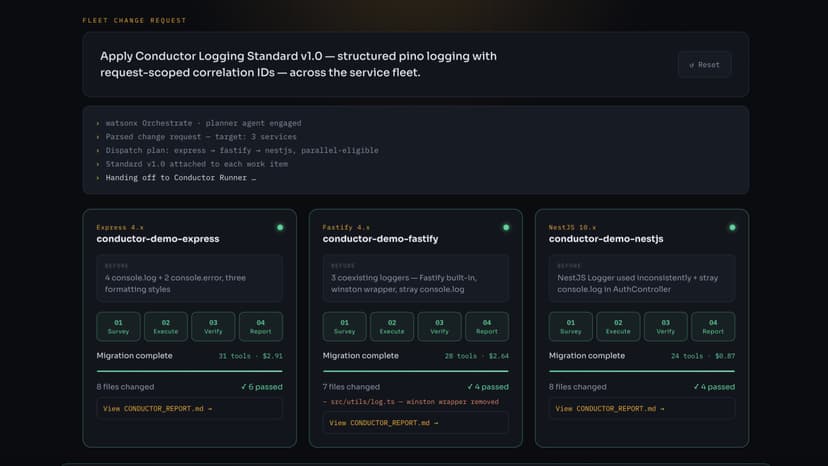Click the change request description text
The width and height of the screenshot is (828, 466).
(298, 64)
